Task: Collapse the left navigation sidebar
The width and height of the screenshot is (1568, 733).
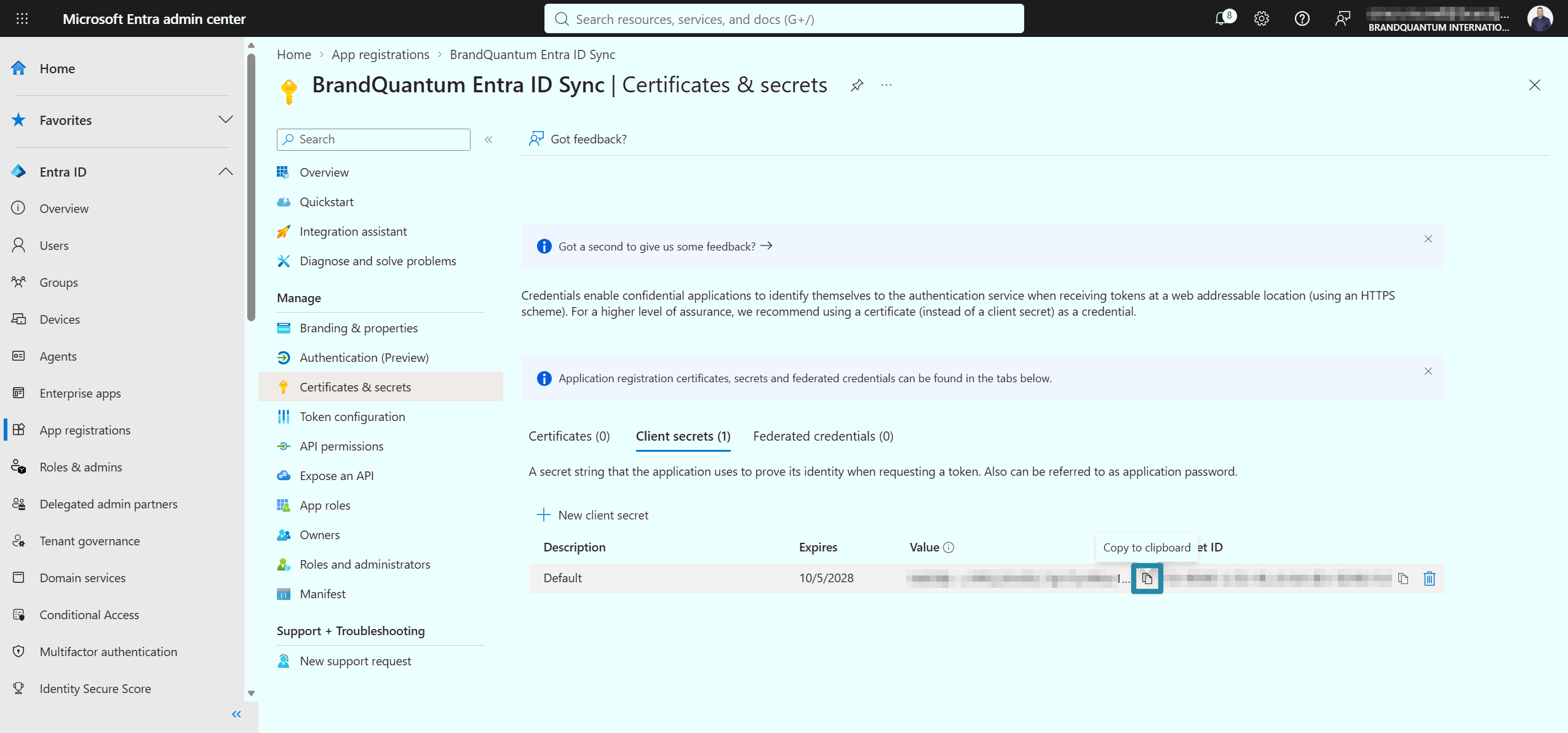Action: [x=236, y=714]
